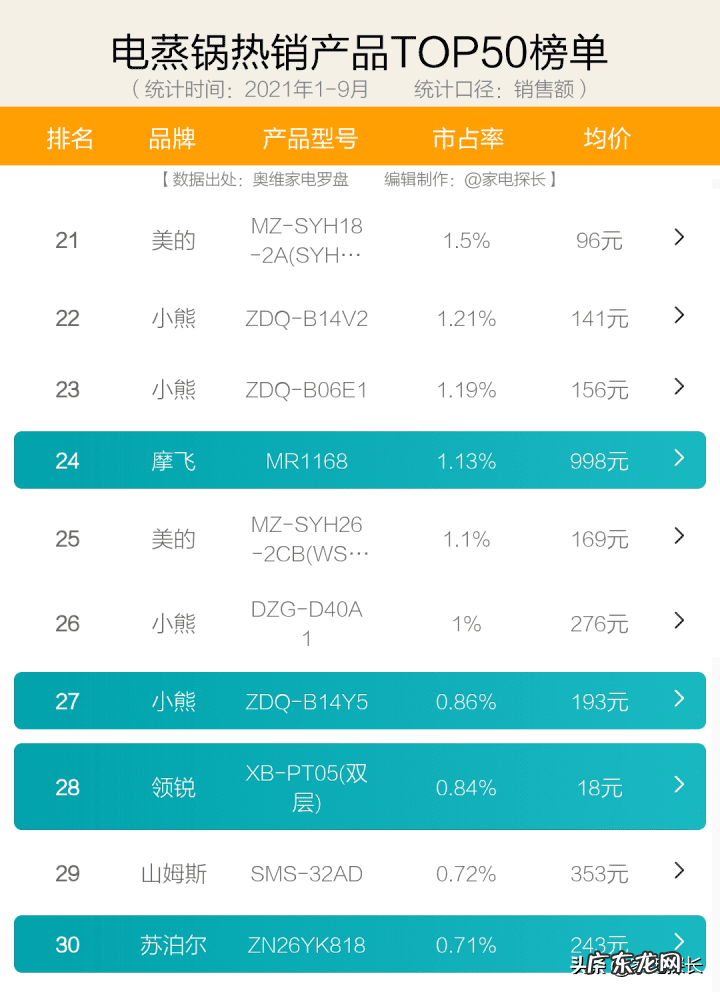
Task: Select the MZ-SYH26-2CB model text
Action: (307, 539)
